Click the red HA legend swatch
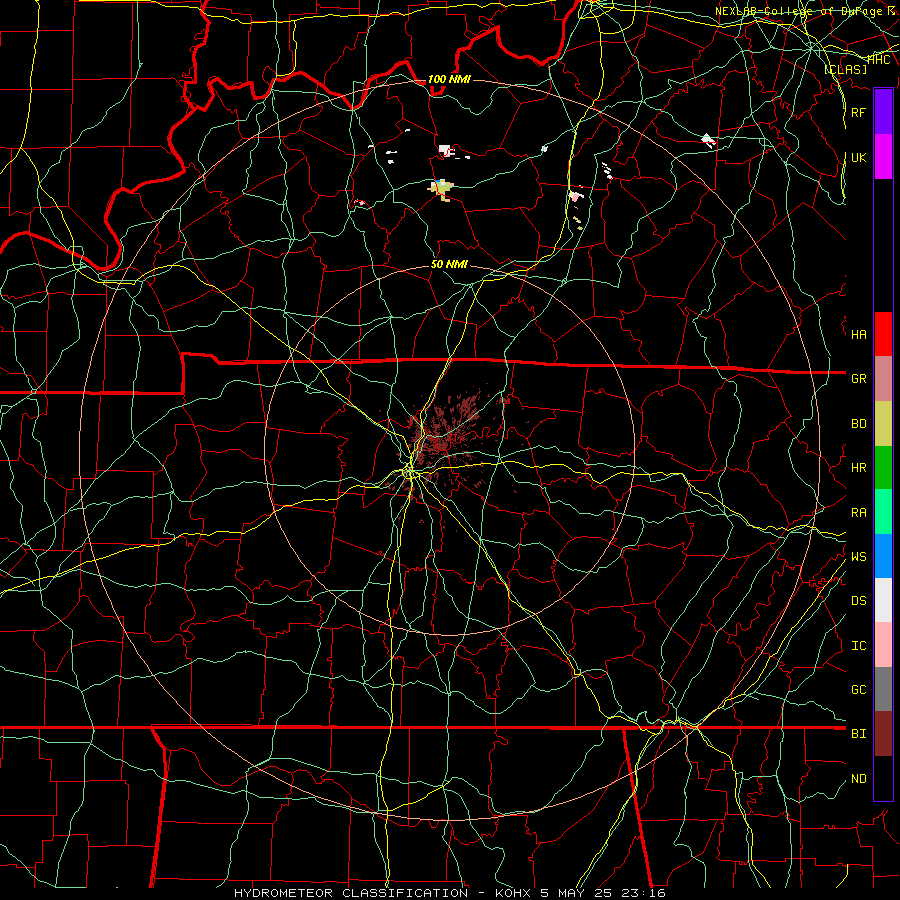 click(883, 334)
